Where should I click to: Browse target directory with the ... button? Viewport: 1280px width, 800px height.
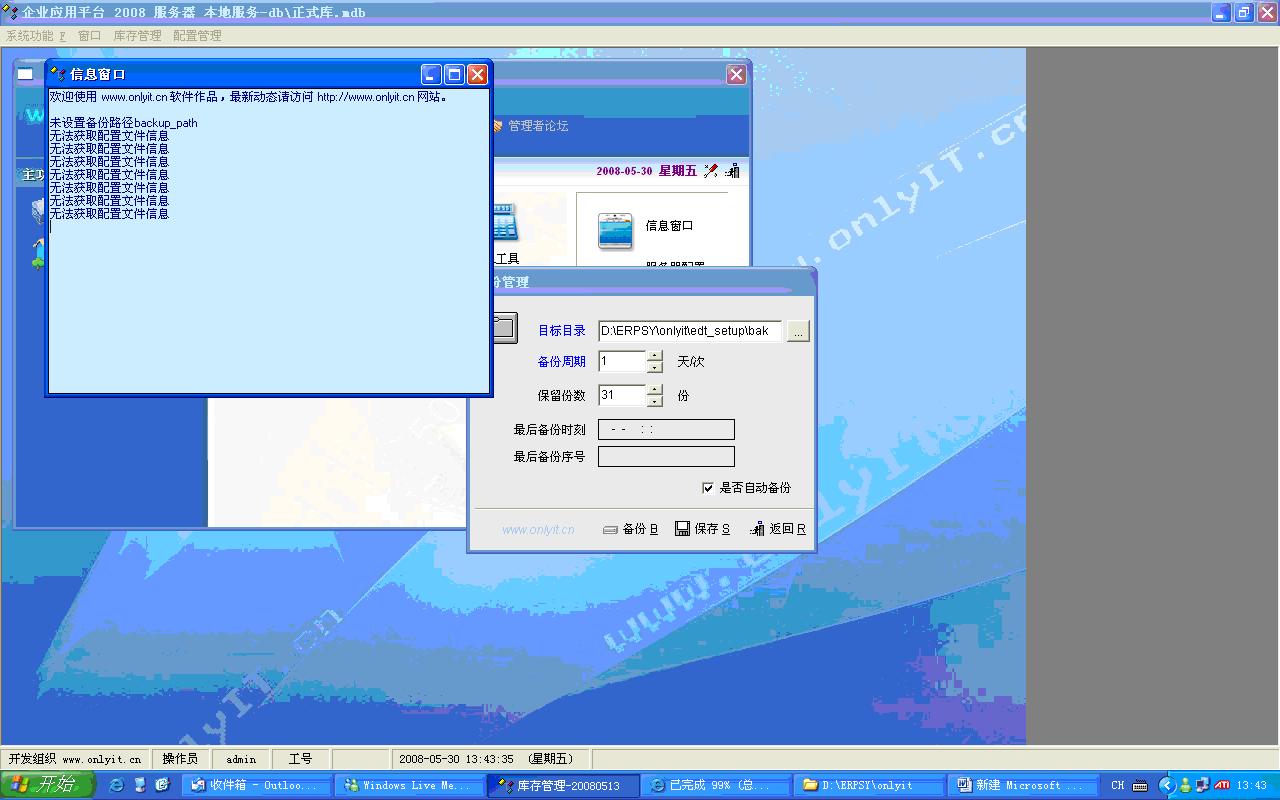click(797, 331)
